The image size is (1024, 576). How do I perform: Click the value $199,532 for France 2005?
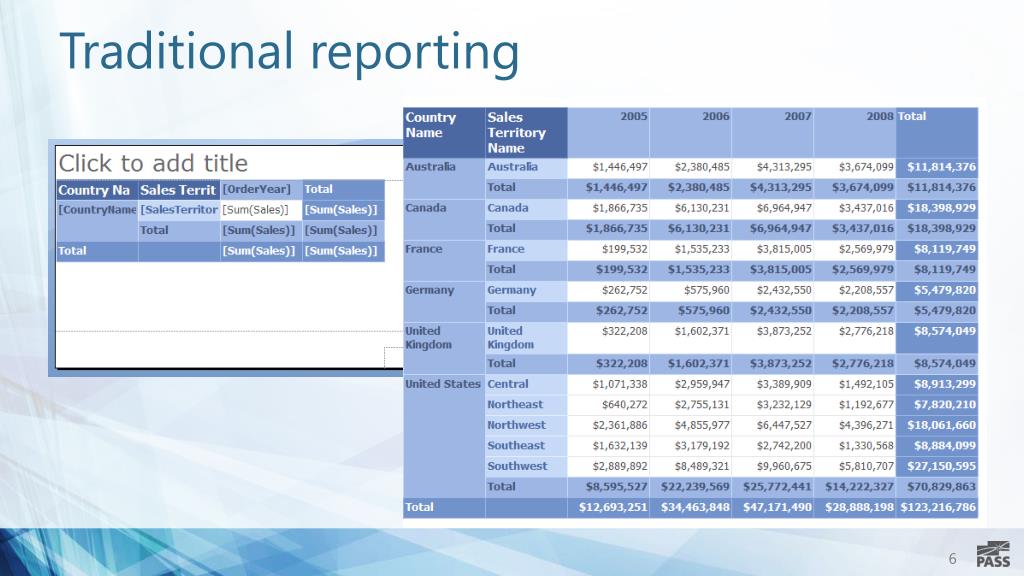point(609,249)
